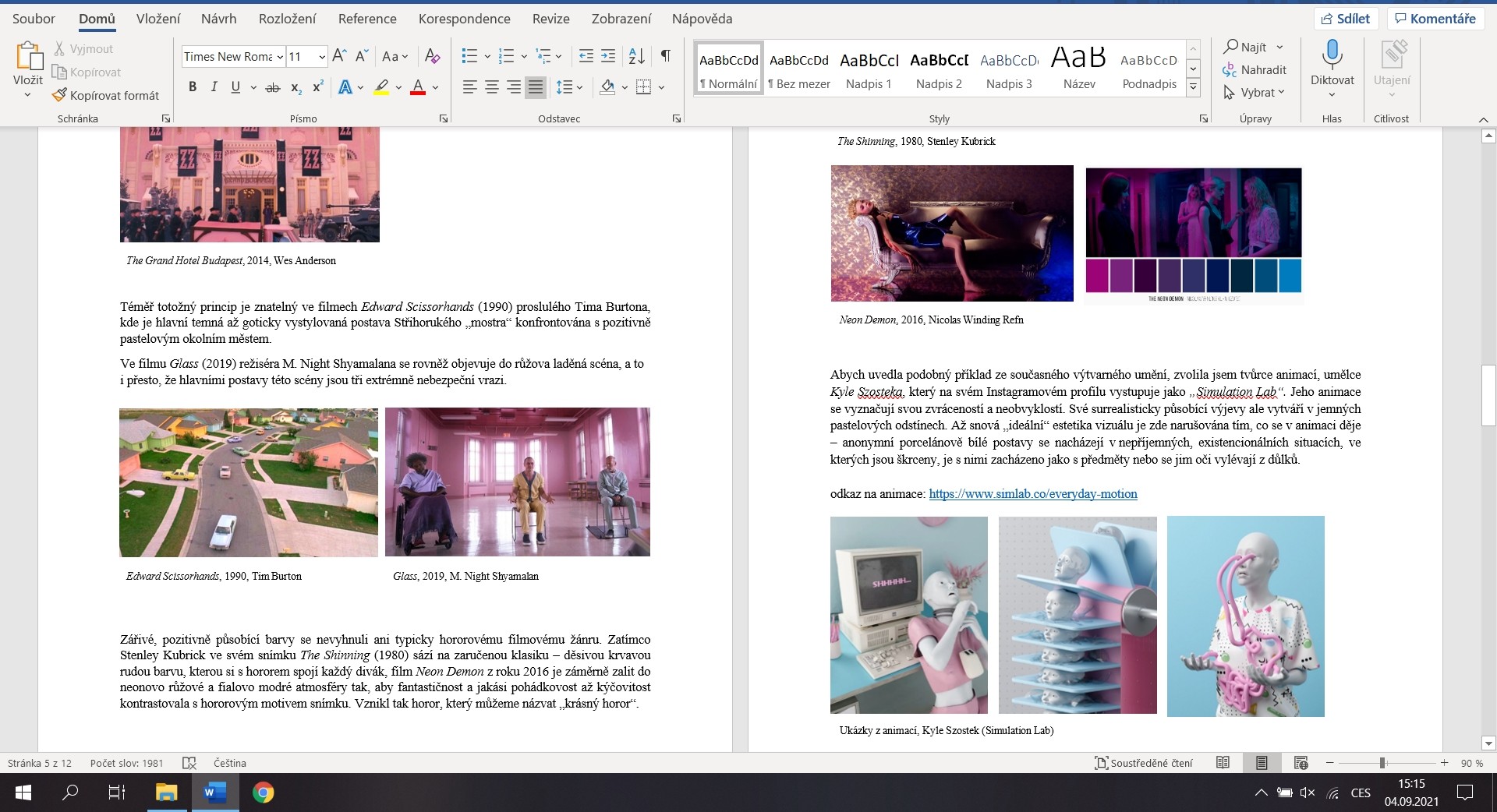Apply the Nadpis 1 style
The width and height of the screenshot is (1497, 812).
coord(869,69)
